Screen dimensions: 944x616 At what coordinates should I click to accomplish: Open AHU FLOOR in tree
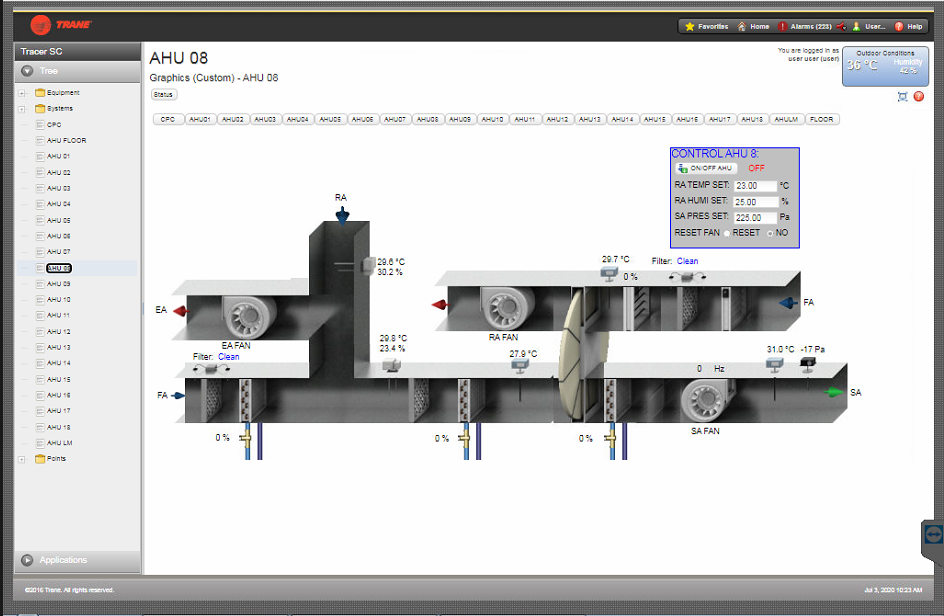[66, 140]
